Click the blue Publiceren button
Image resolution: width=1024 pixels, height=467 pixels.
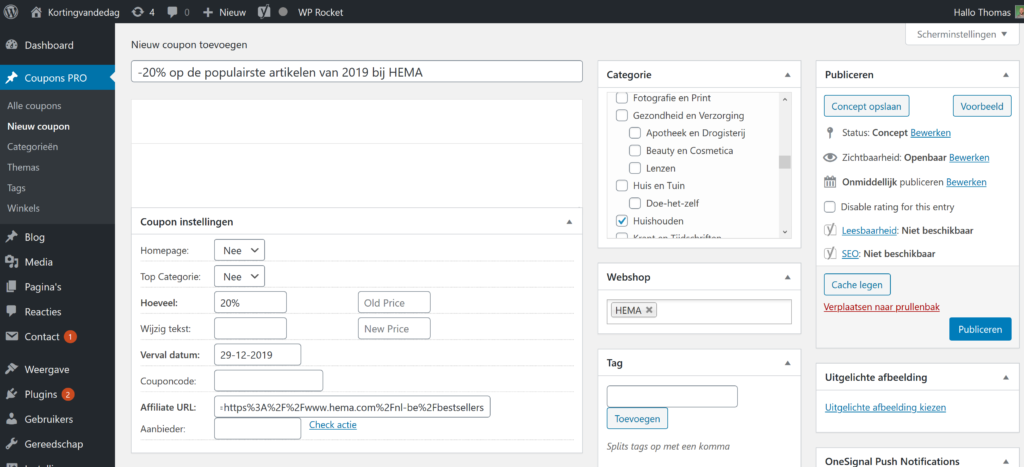(x=979, y=329)
